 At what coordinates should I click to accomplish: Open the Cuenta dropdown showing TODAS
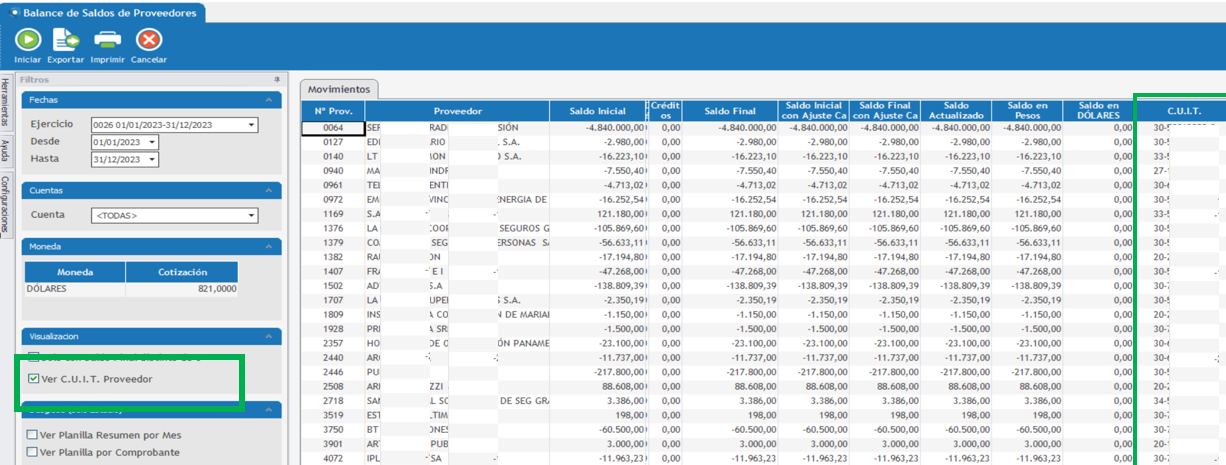(251, 215)
